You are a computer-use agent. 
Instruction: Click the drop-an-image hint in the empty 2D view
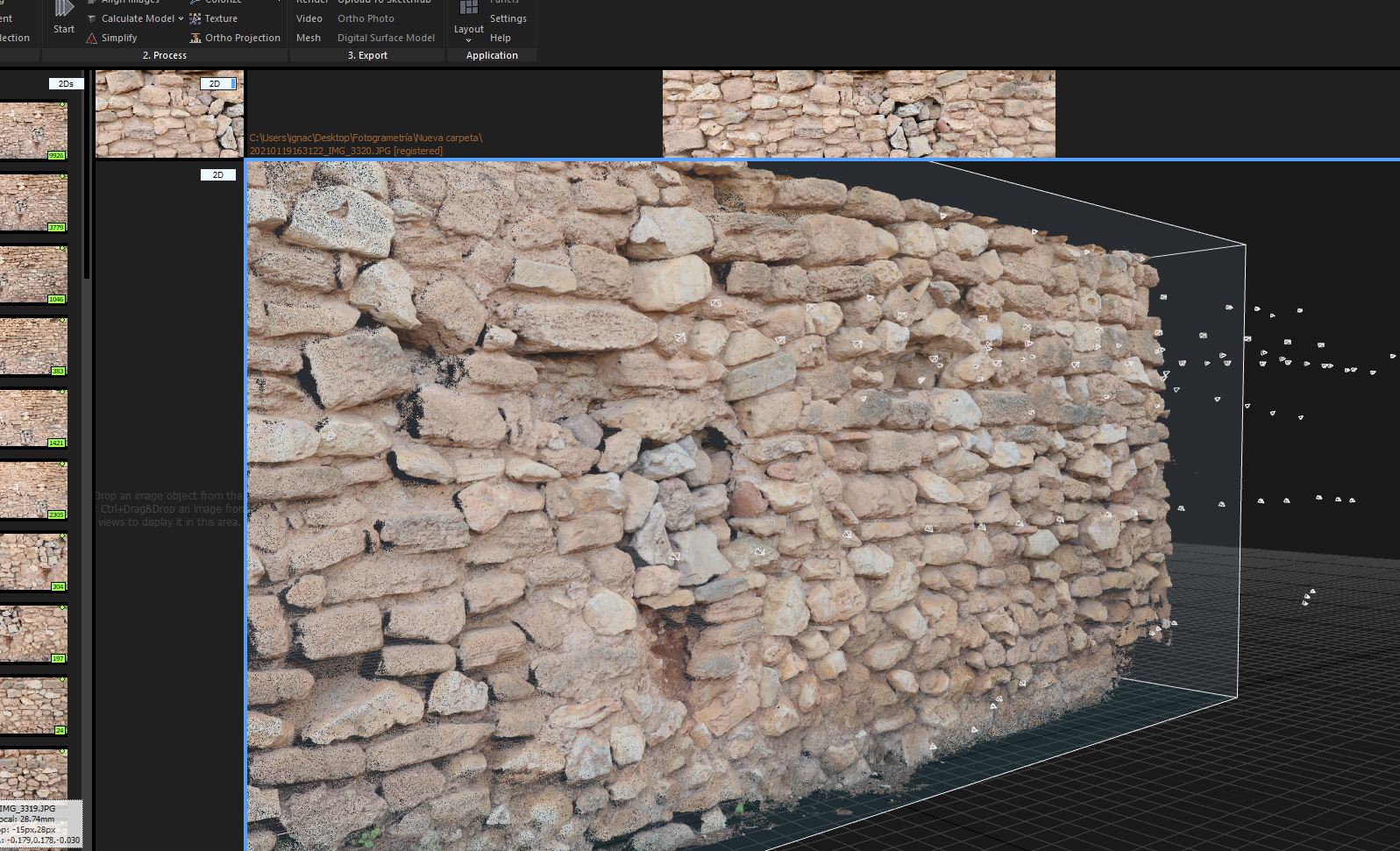(x=169, y=509)
